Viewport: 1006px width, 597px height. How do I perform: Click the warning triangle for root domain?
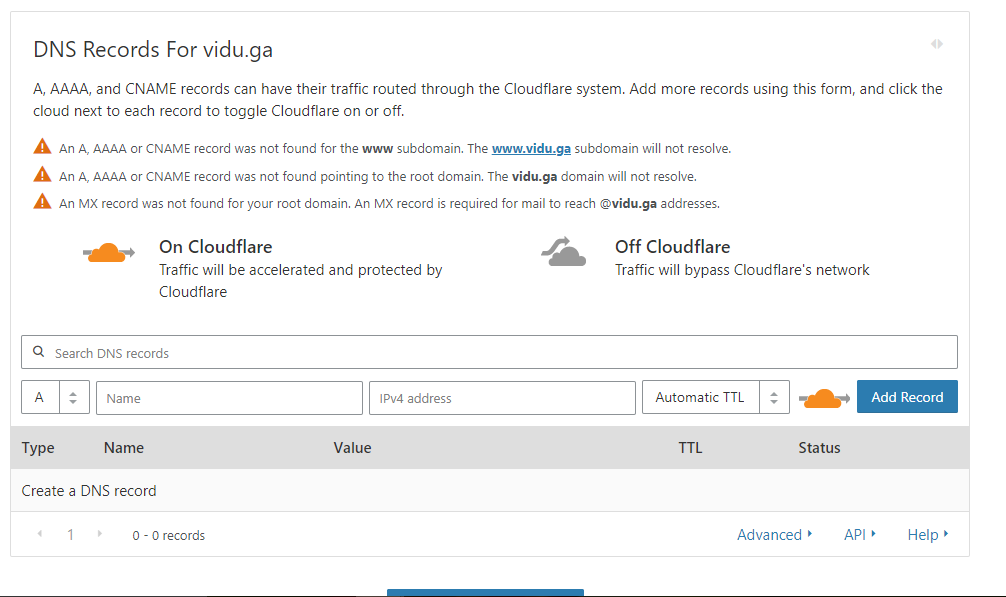tap(42, 175)
